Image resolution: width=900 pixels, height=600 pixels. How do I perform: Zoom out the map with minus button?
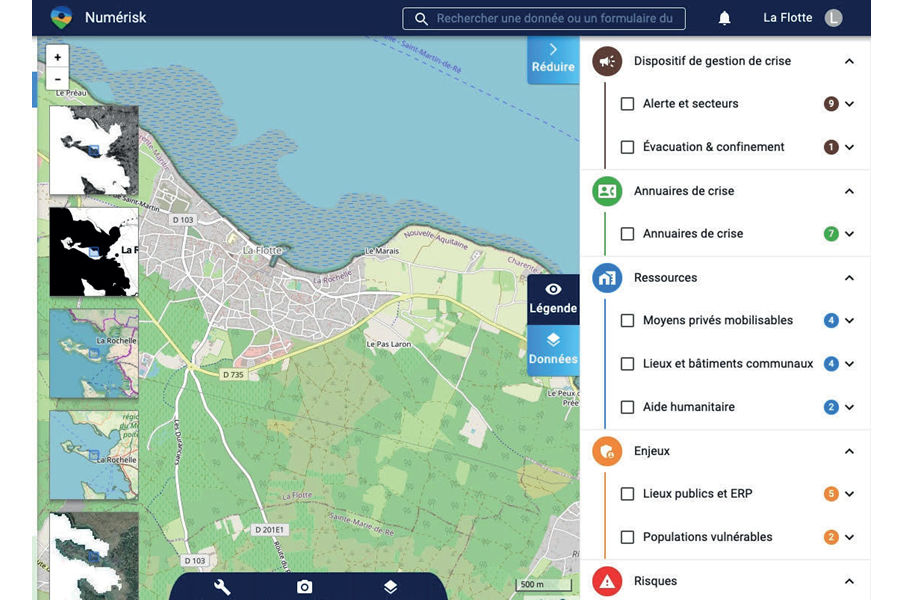point(57,79)
